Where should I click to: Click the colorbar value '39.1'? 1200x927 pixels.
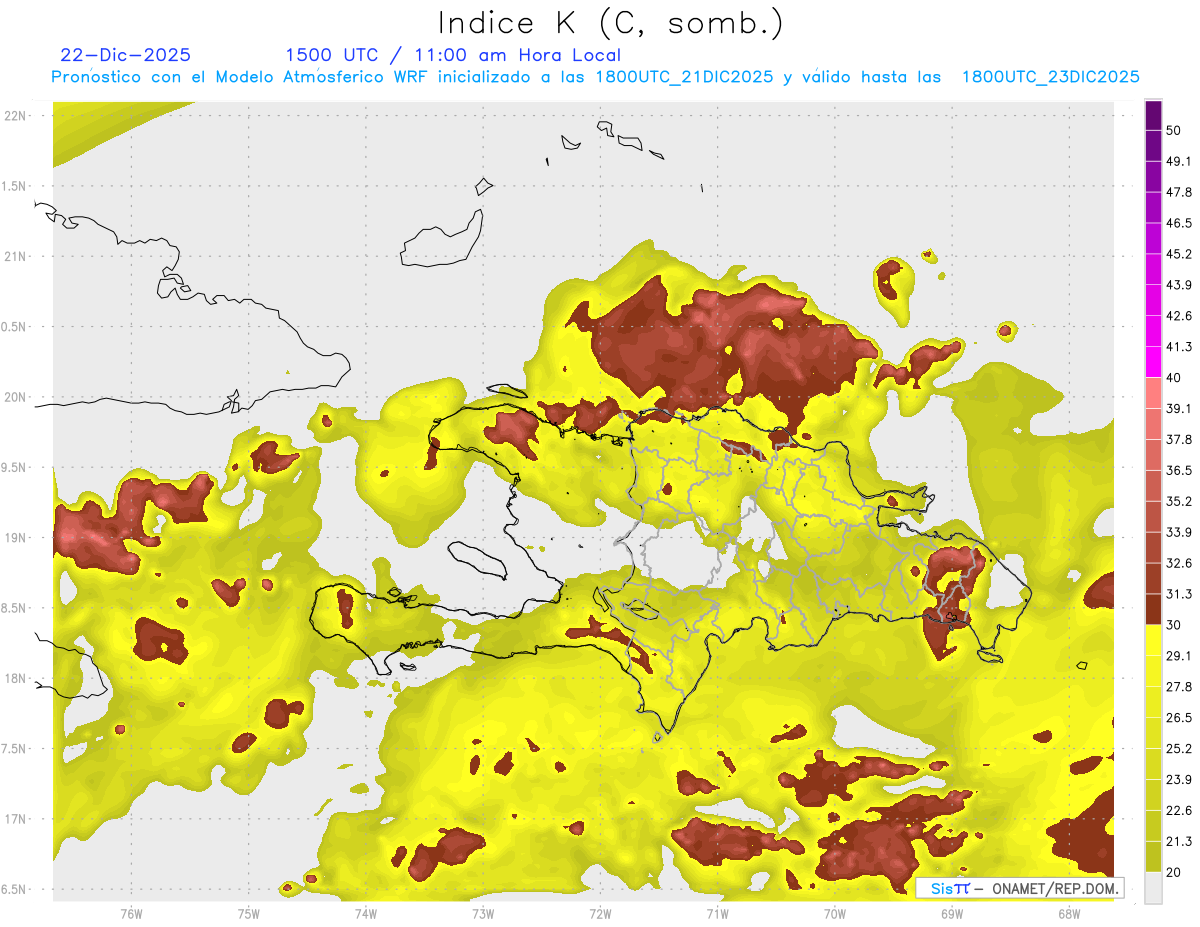1179,408
